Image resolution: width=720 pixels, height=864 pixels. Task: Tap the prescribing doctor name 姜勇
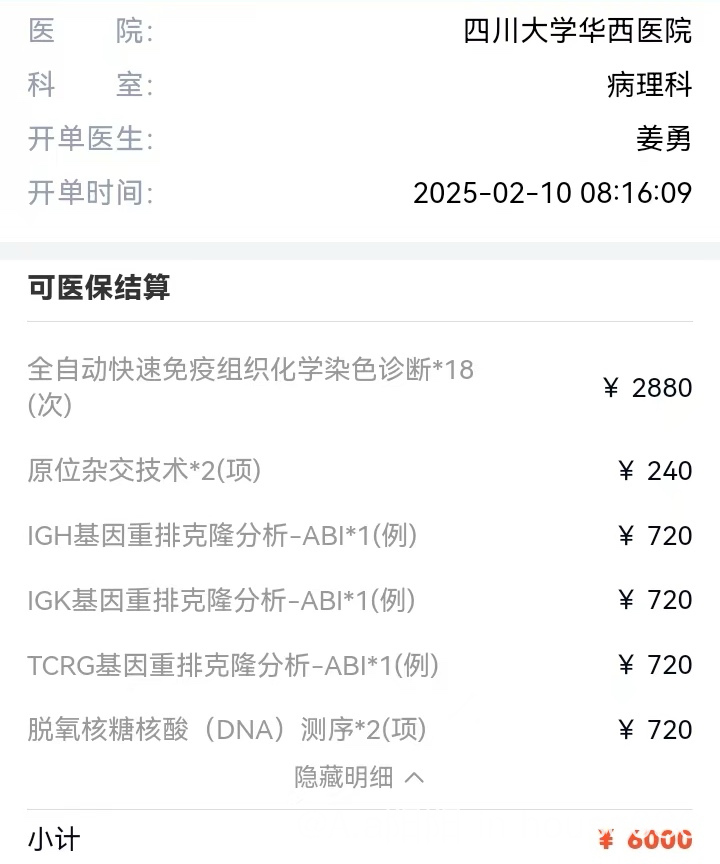pyautogui.click(x=663, y=139)
